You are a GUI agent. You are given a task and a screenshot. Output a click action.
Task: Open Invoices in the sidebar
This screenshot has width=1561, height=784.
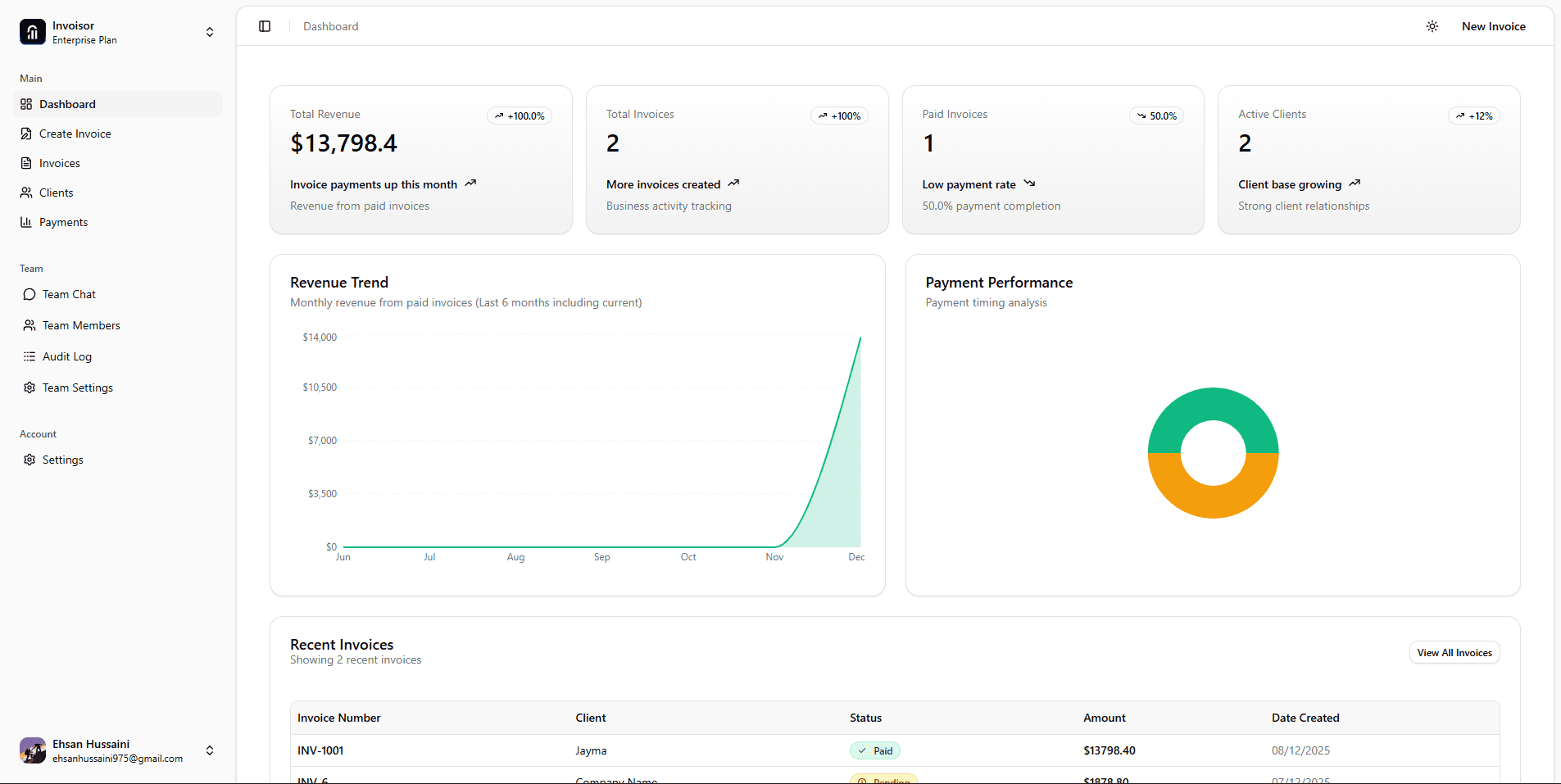click(x=60, y=163)
